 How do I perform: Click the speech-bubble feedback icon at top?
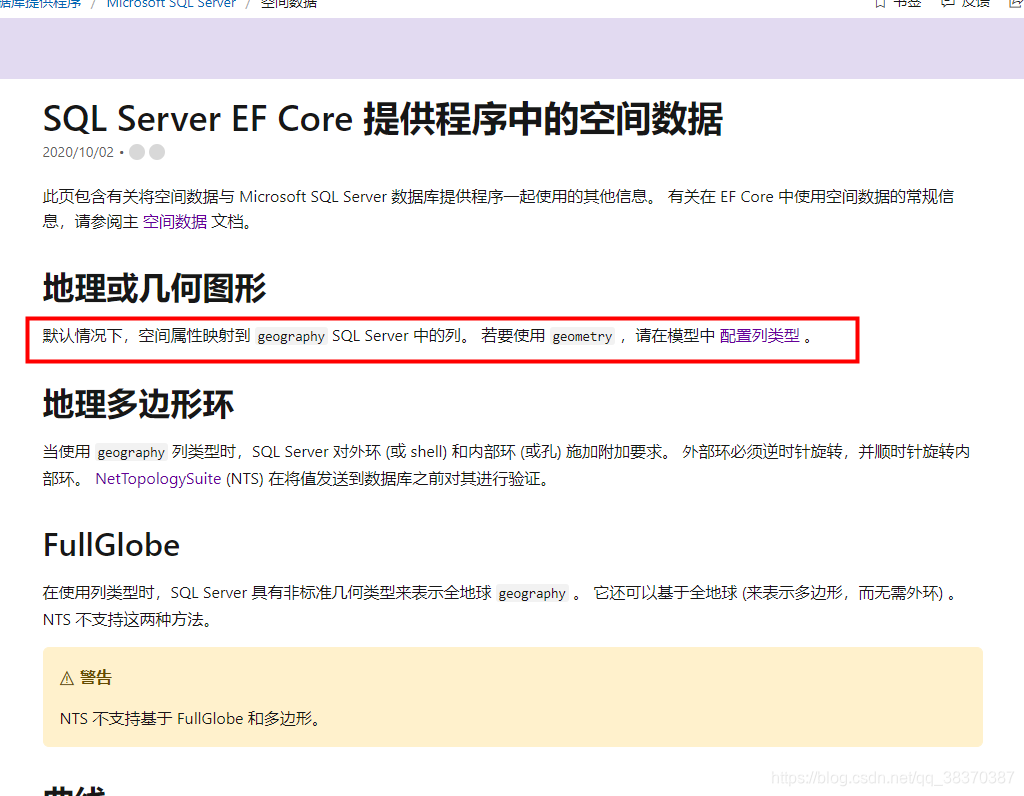(x=948, y=3)
